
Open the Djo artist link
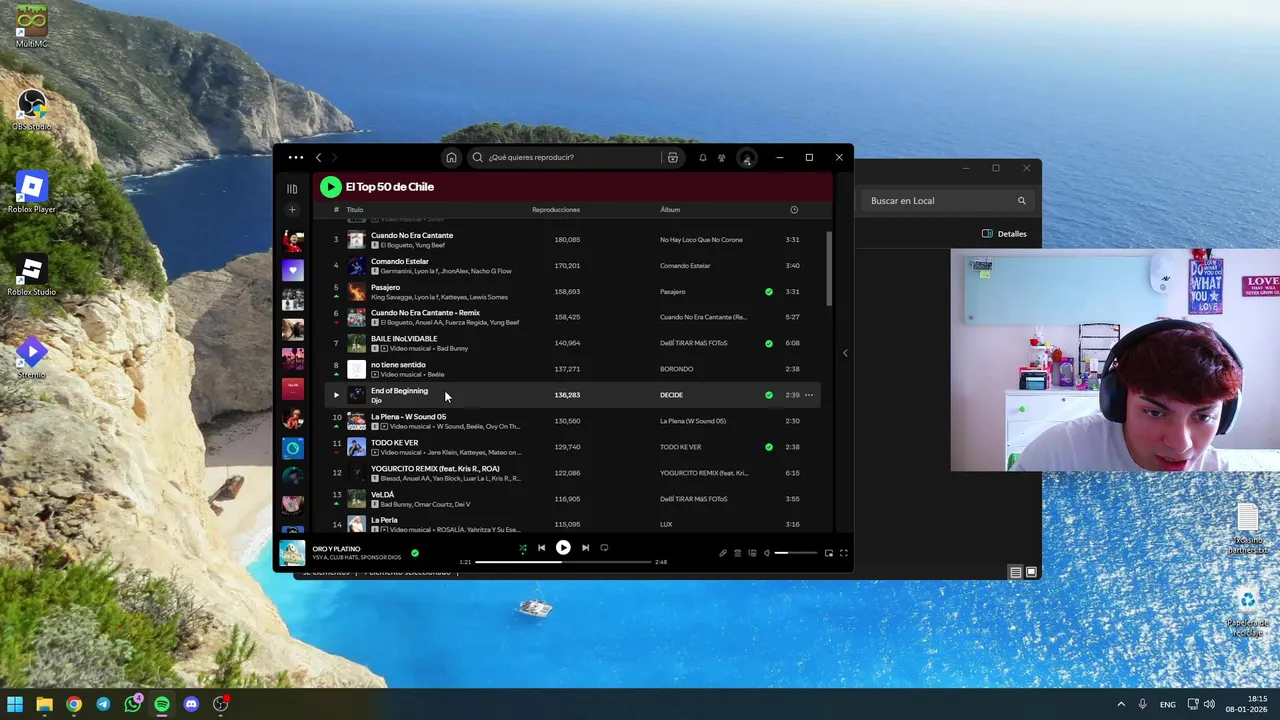pyautogui.click(x=376, y=401)
